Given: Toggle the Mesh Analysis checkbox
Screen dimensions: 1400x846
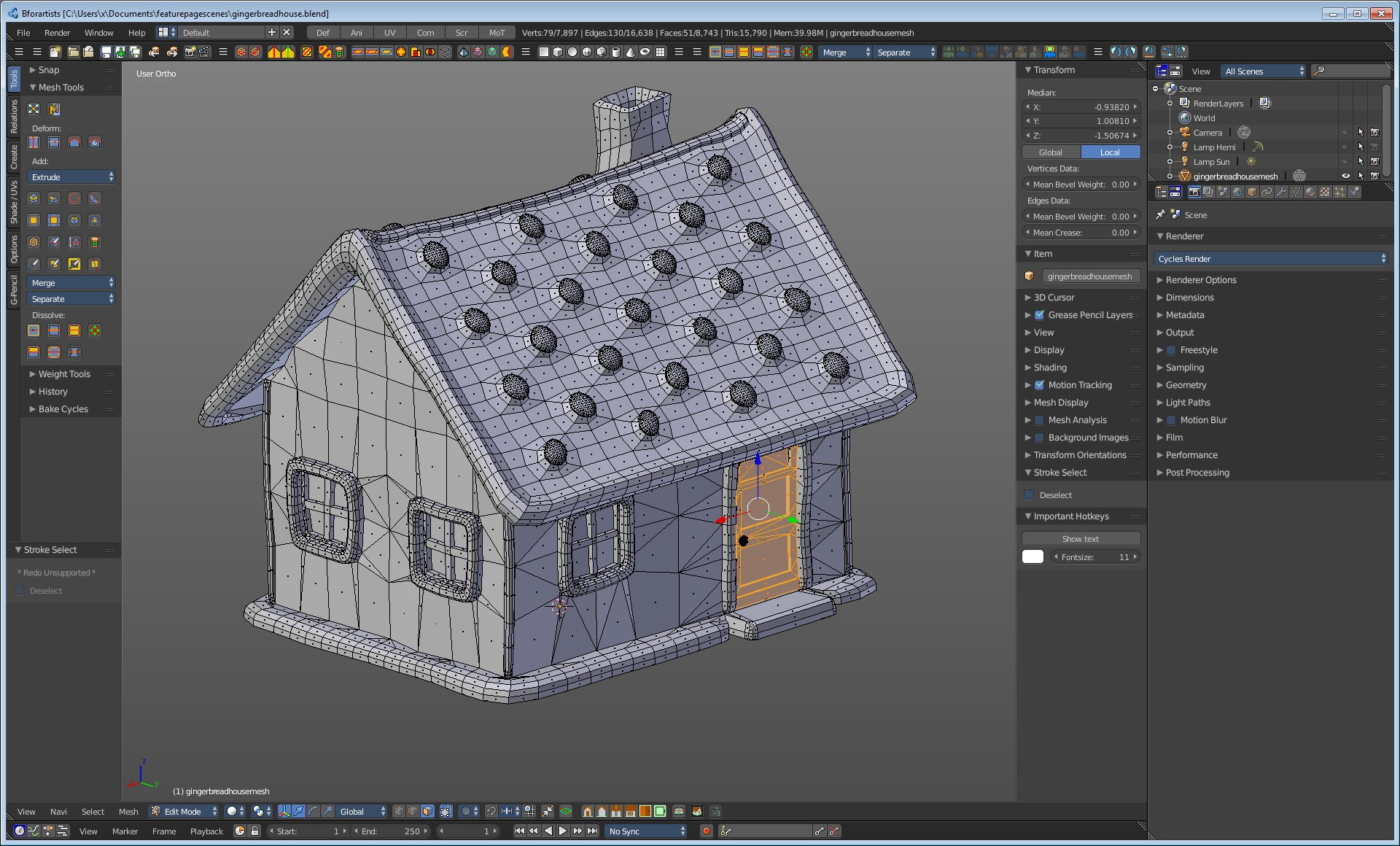Looking at the screenshot, I should coord(1039,420).
